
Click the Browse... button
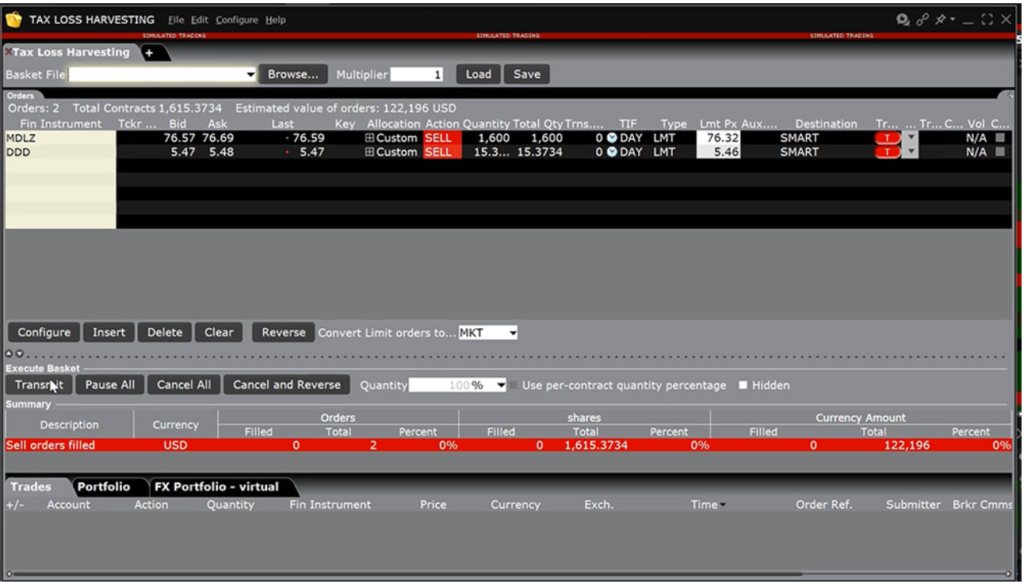click(293, 74)
